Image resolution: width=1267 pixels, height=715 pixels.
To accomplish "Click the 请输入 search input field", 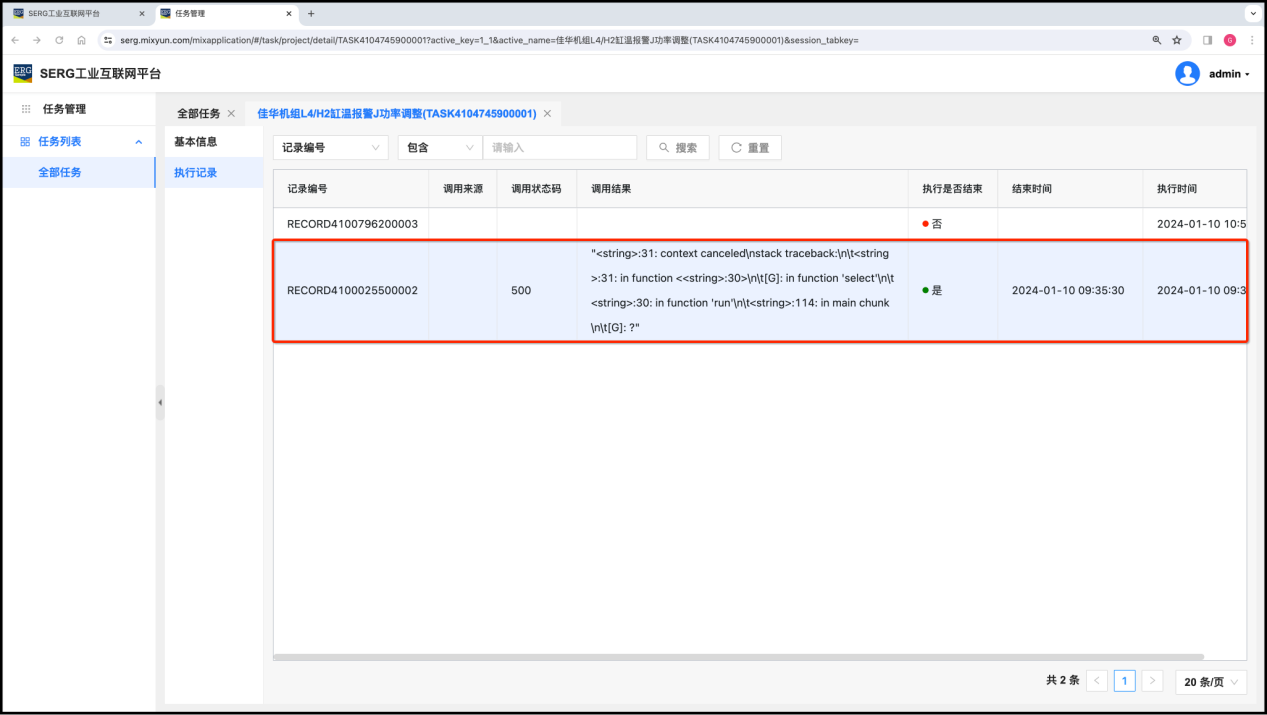I will pos(559,148).
